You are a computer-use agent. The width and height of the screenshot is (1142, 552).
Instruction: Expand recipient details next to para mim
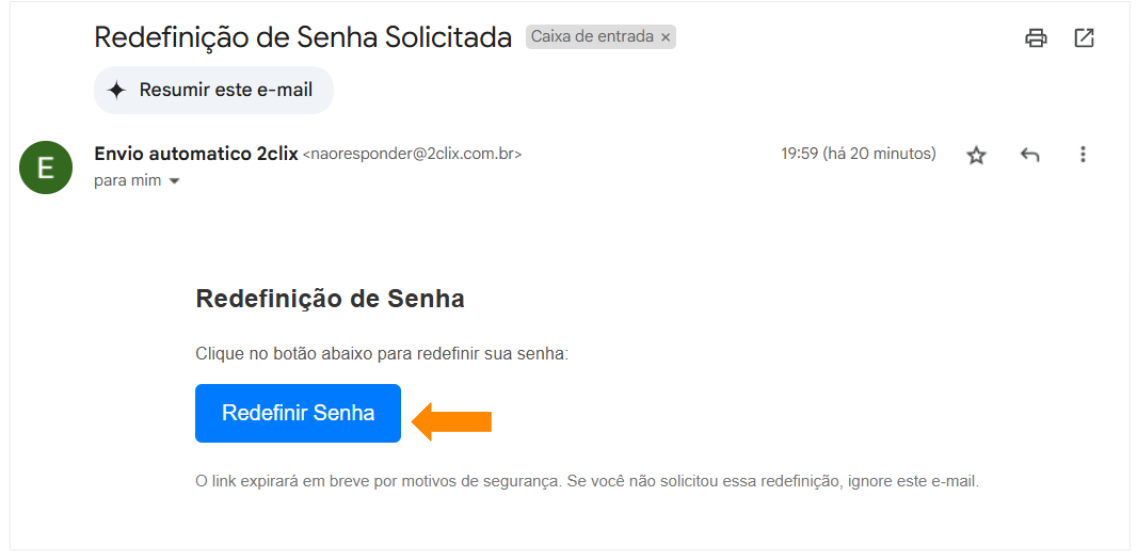pos(174,182)
